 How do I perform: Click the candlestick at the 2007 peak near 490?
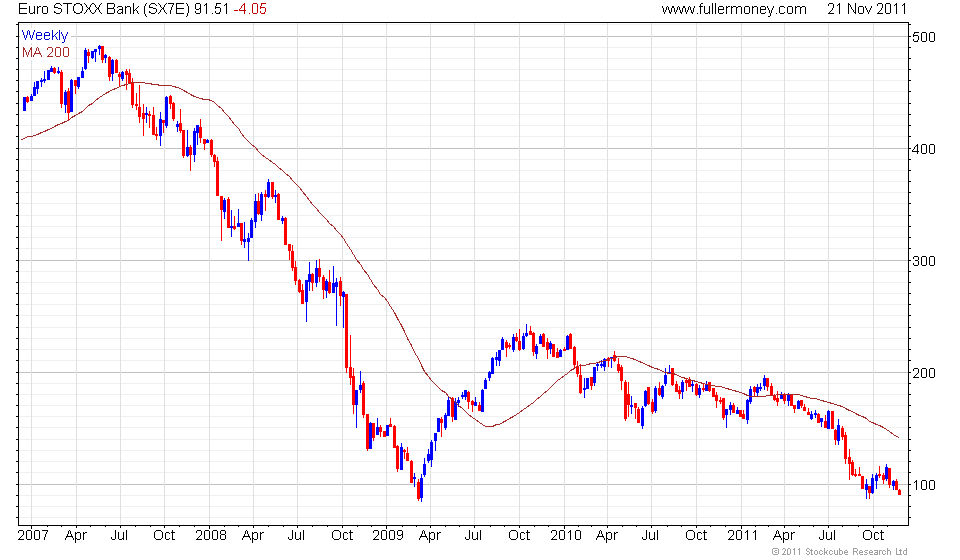tap(101, 49)
